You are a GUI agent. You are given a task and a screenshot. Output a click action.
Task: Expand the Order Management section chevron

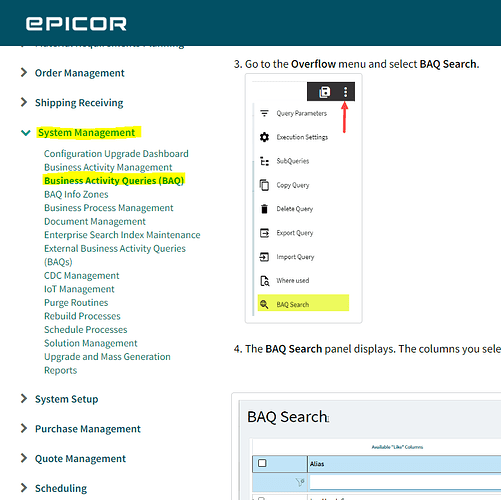[24, 72]
